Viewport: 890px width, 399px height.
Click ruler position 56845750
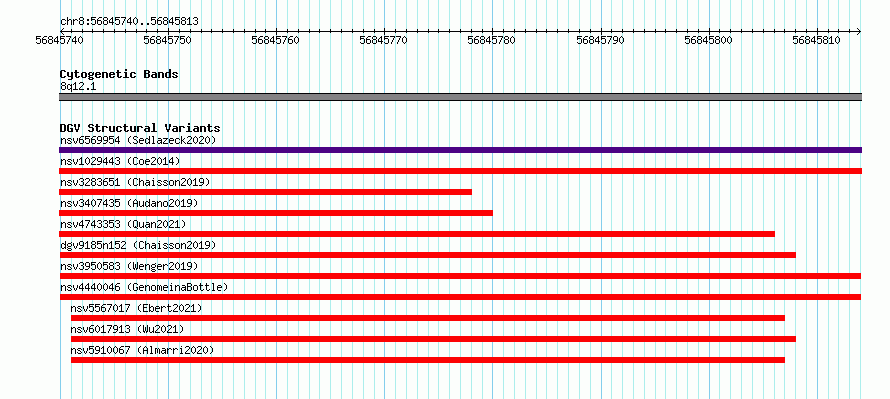coord(167,40)
